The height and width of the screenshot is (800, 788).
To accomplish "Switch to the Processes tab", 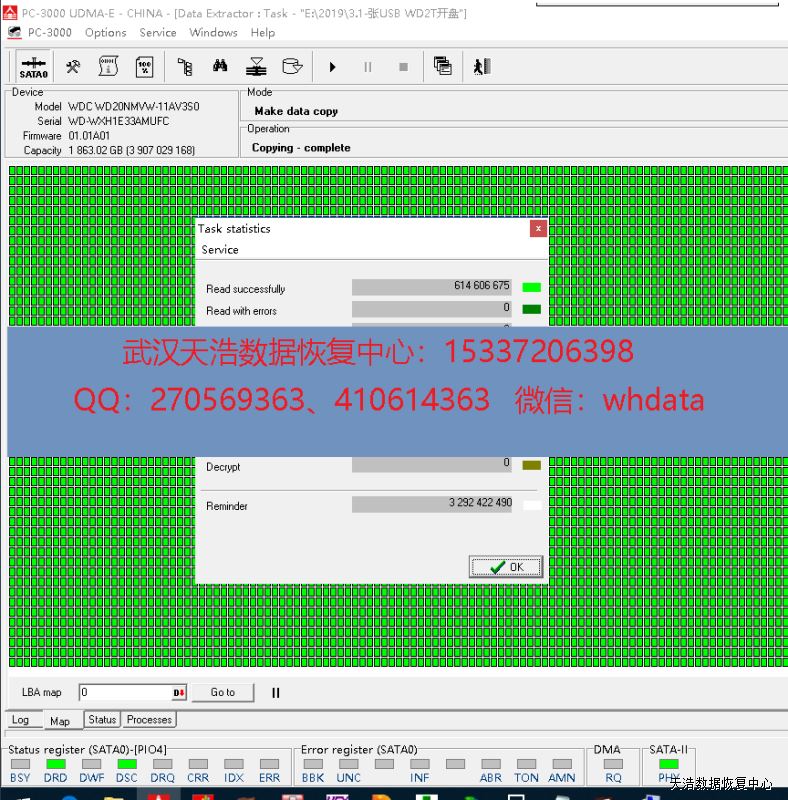I will [x=149, y=720].
